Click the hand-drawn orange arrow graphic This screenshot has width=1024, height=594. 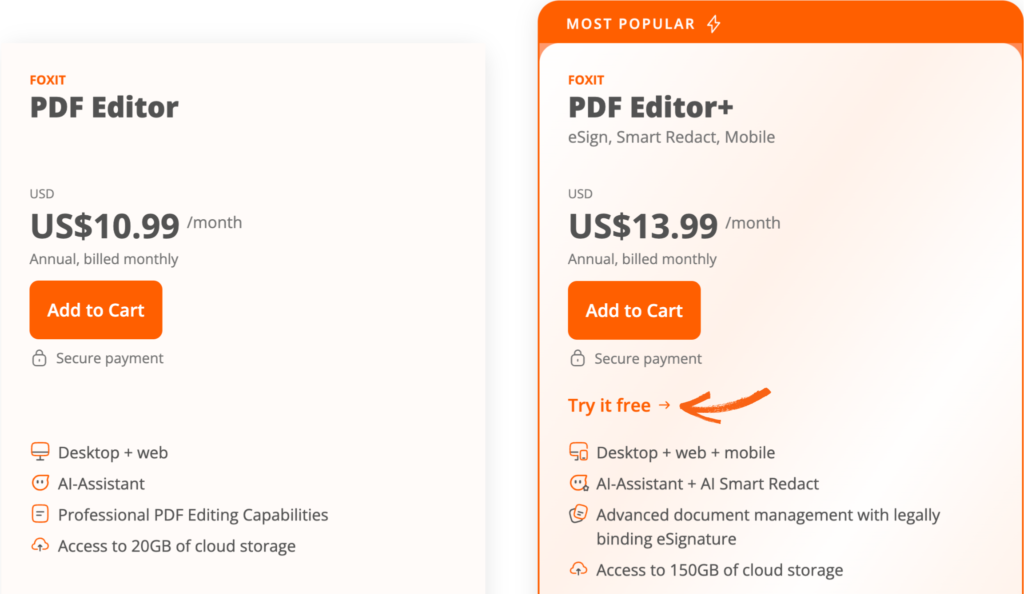725,405
